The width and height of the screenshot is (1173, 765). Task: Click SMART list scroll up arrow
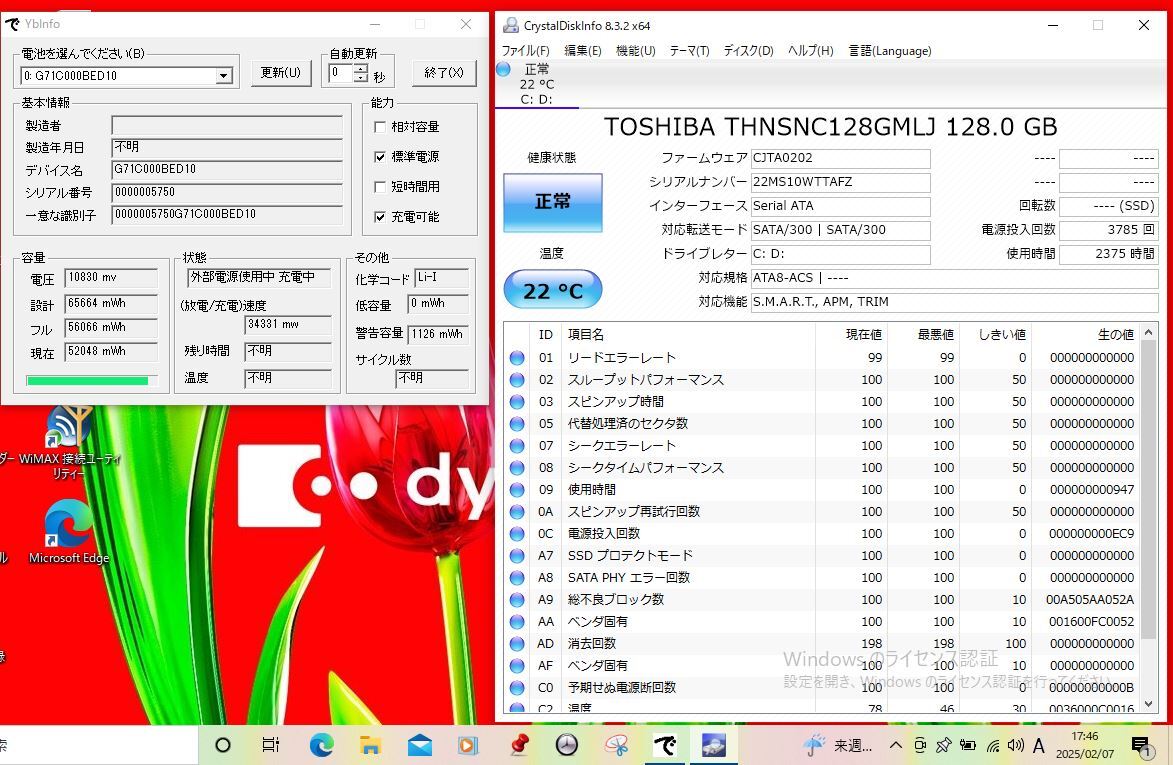coord(1150,331)
